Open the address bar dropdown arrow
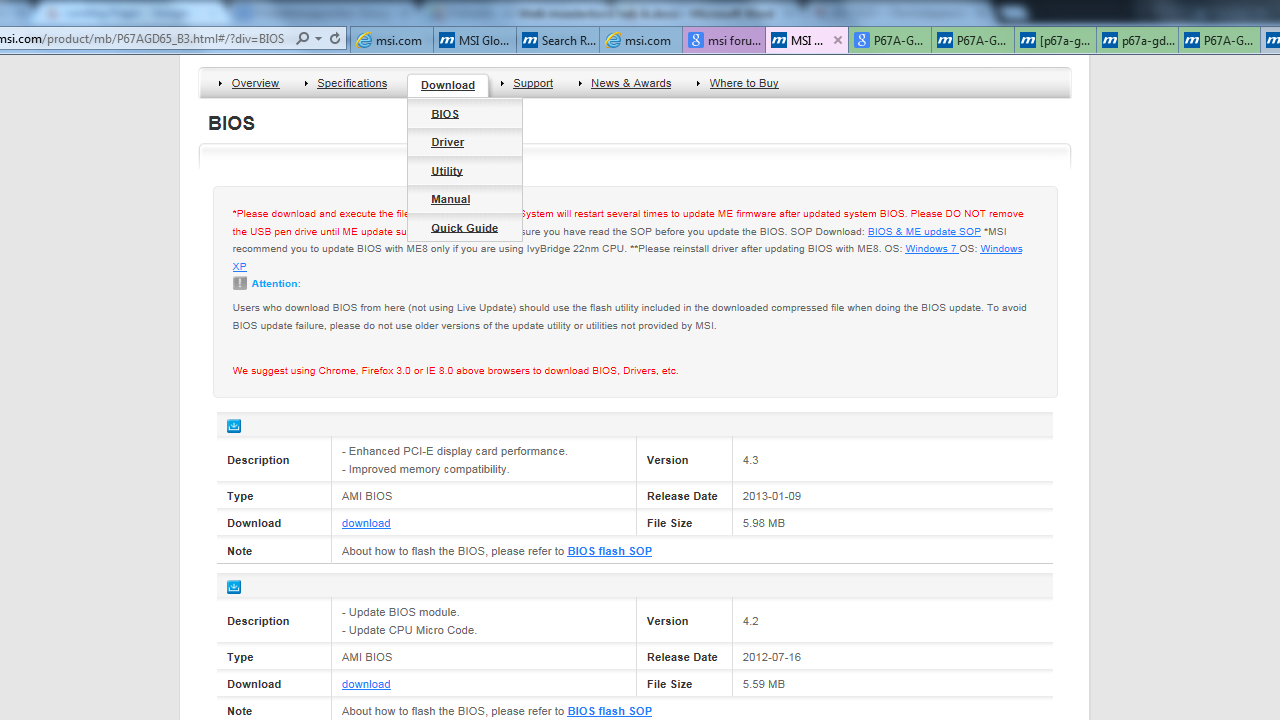 click(x=318, y=39)
